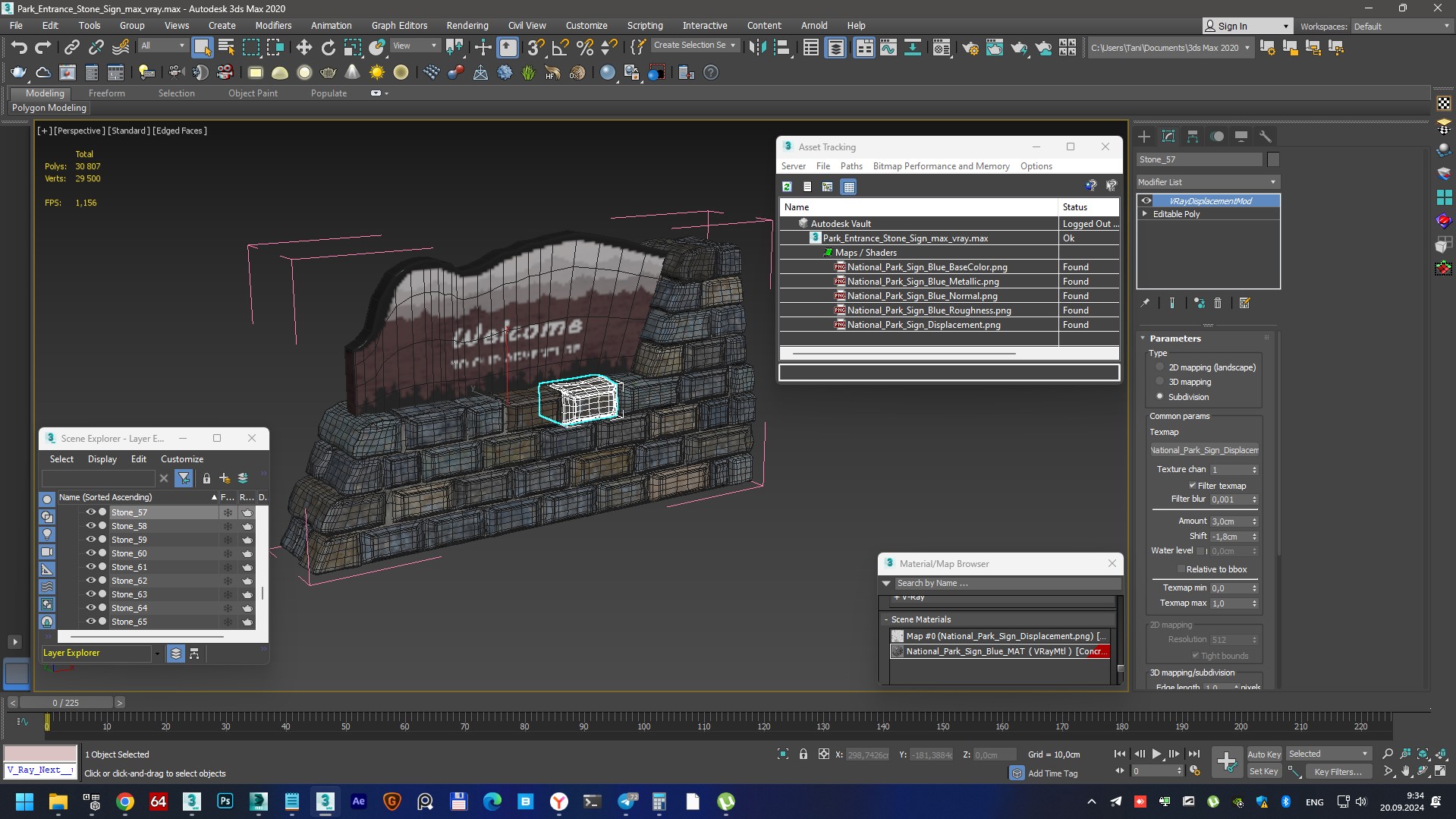Click Remove modifier trash icon
Image resolution: width=1456 pixels, height=819 pixels.
(x=1218, y=303)
